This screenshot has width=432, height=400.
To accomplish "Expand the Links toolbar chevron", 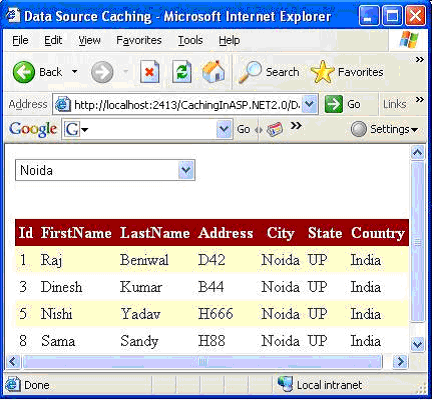I will coord(420,100).
